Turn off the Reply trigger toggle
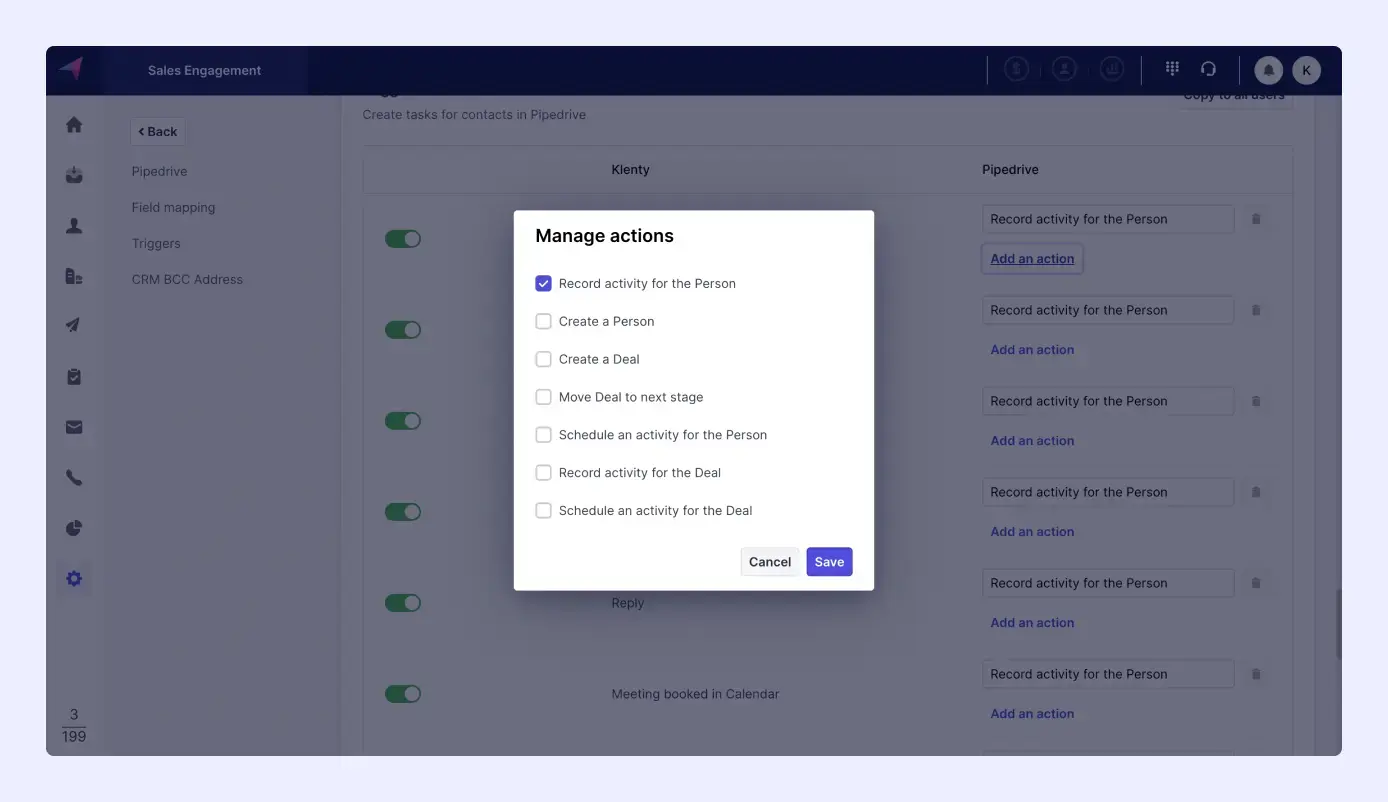Image resolution: width=1388 pixels, height=802 pixels. (x=403, y=603)
